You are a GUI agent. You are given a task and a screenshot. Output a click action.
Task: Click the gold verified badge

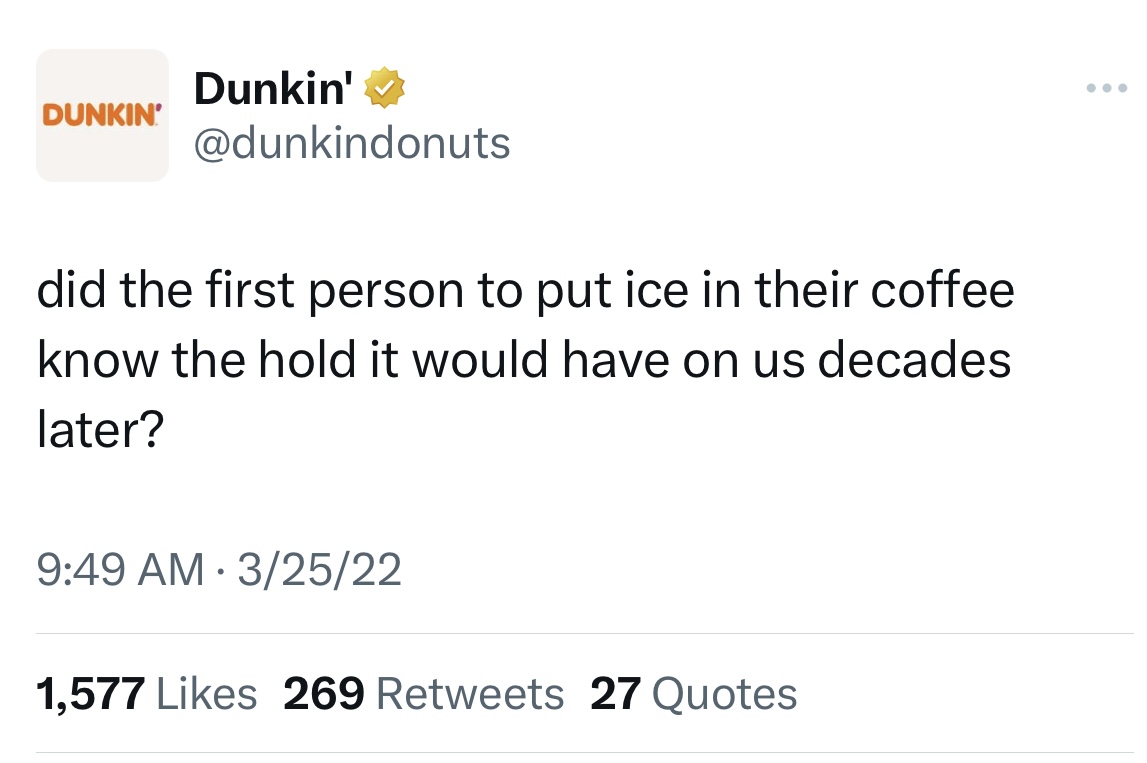click(x=385, y=89)
